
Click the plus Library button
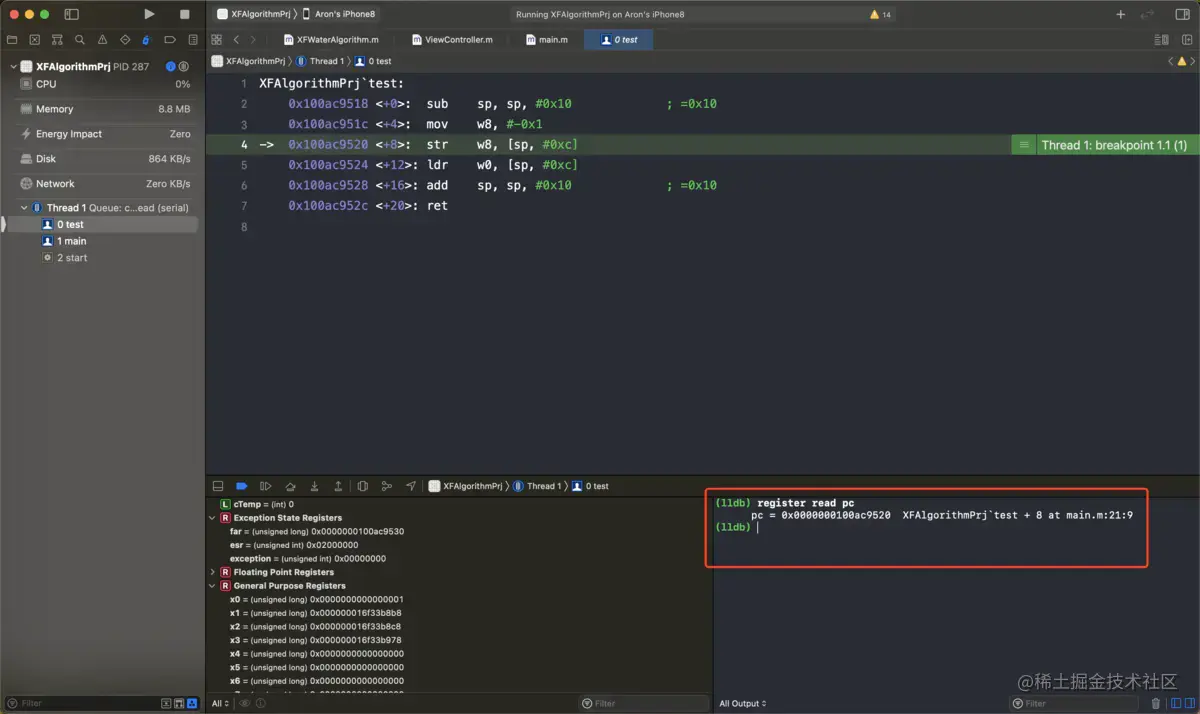pyautogui.click(x=1121, y=15)
